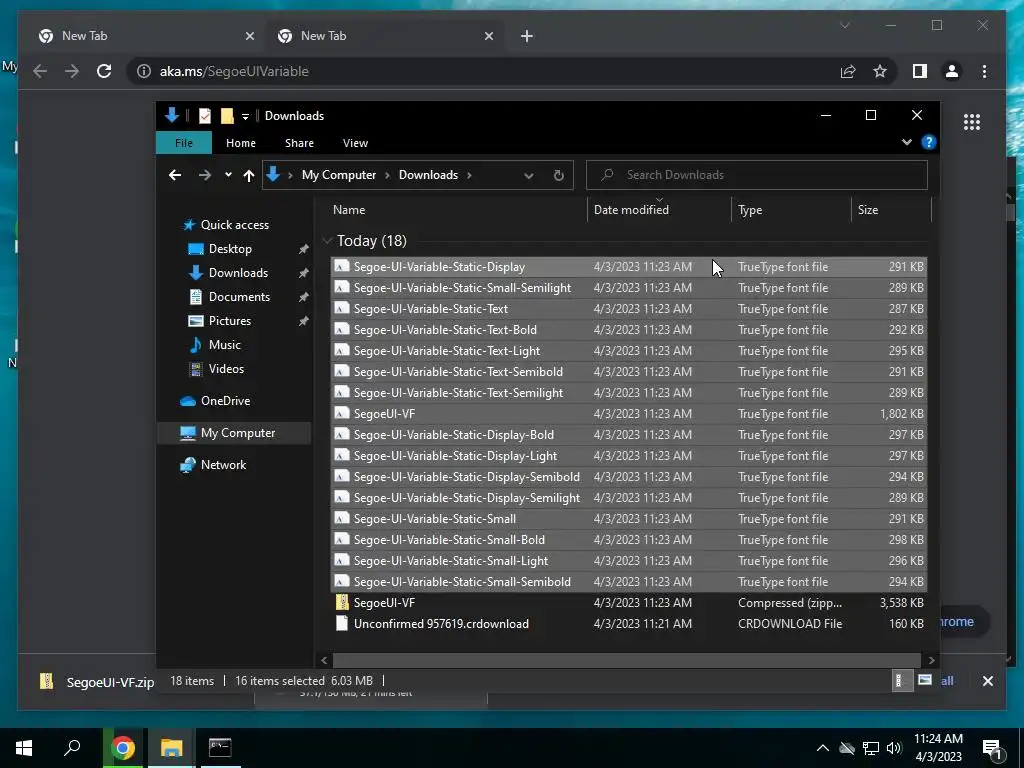Open a new Chrome tab with plus button
The width and height of the screenshot is (1024, 768).
coord(527,37)
